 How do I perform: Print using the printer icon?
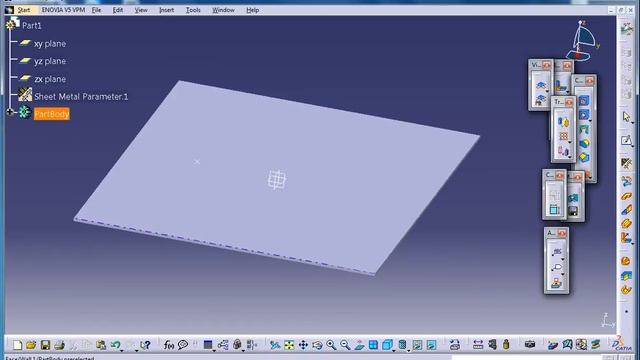tap(59, 345)
